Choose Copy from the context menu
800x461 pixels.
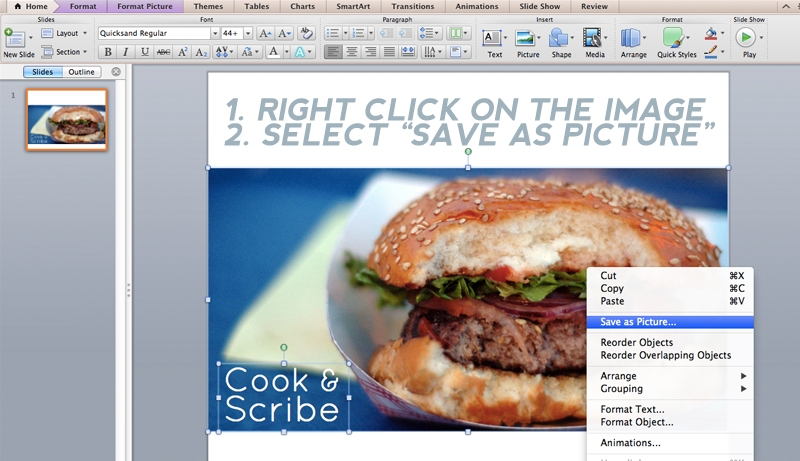pyautogui.click(x=670, y=288)
